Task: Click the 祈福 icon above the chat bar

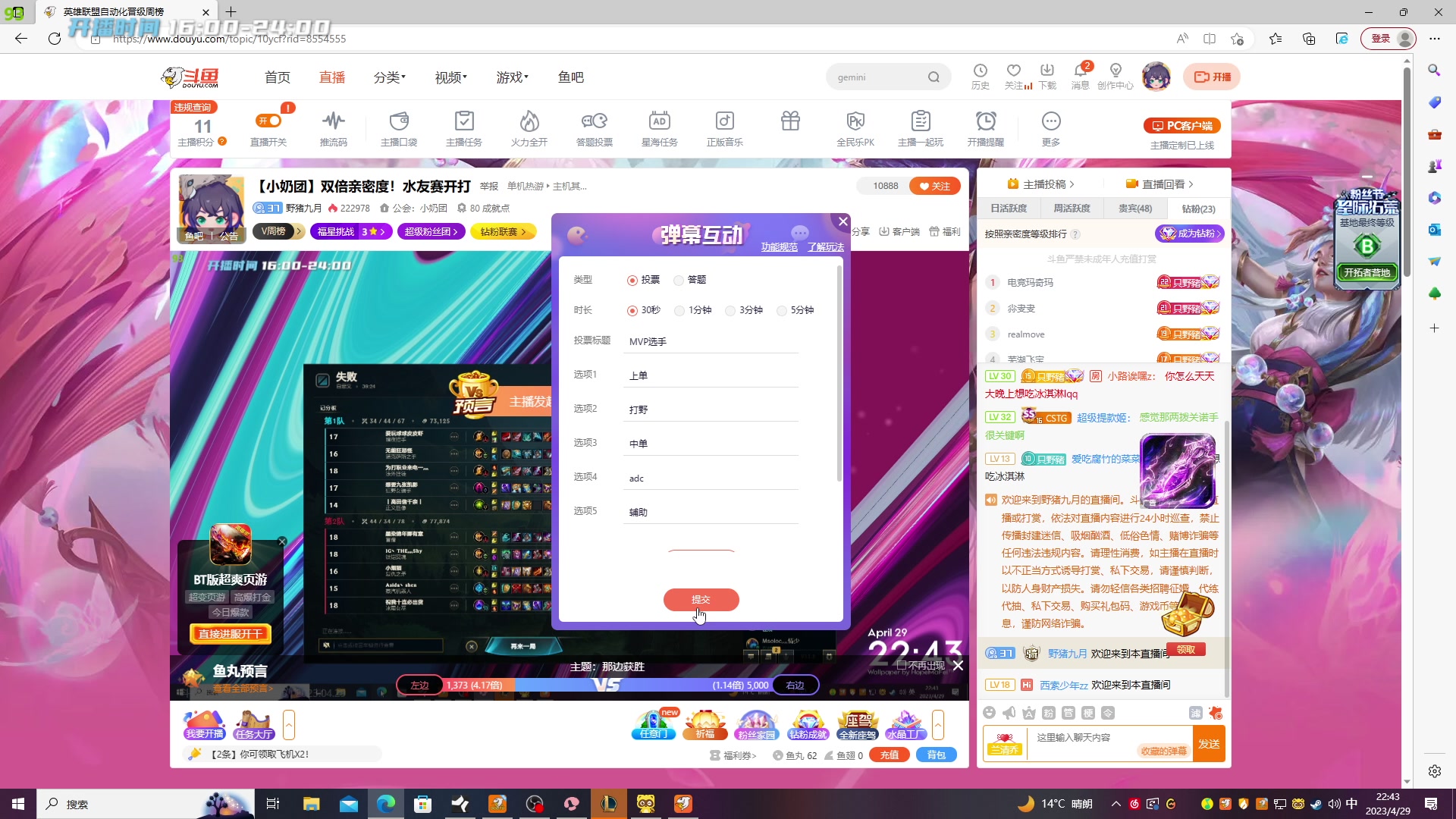Action: [x=704, y=723]
